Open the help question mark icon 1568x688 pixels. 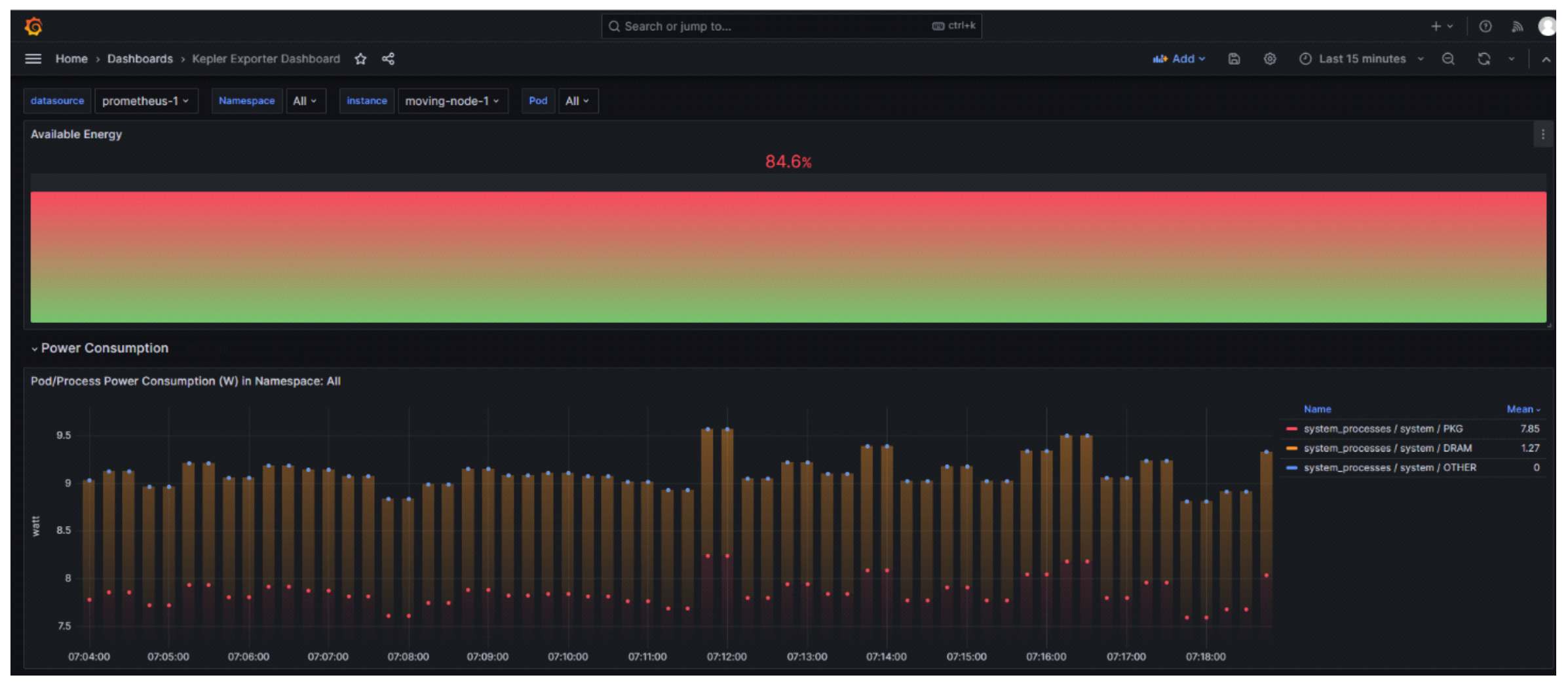[1485, 26]
